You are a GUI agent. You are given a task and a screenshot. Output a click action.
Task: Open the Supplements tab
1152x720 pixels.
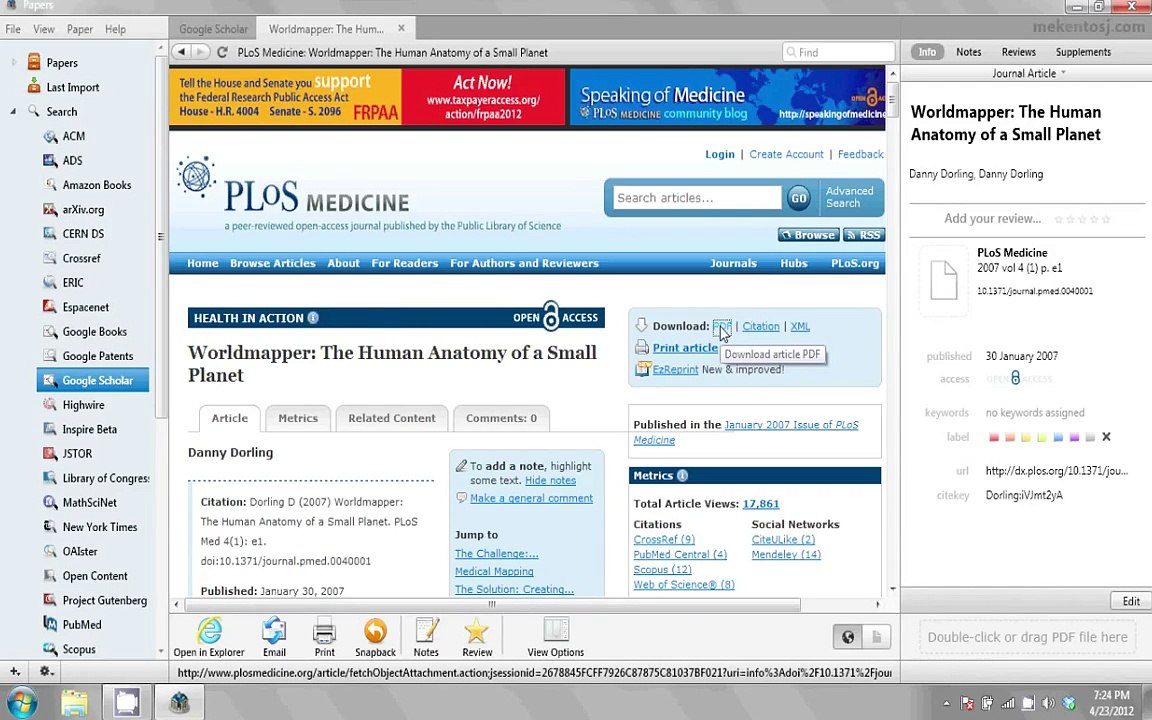pyautogui.click(x=1083, y=52)
